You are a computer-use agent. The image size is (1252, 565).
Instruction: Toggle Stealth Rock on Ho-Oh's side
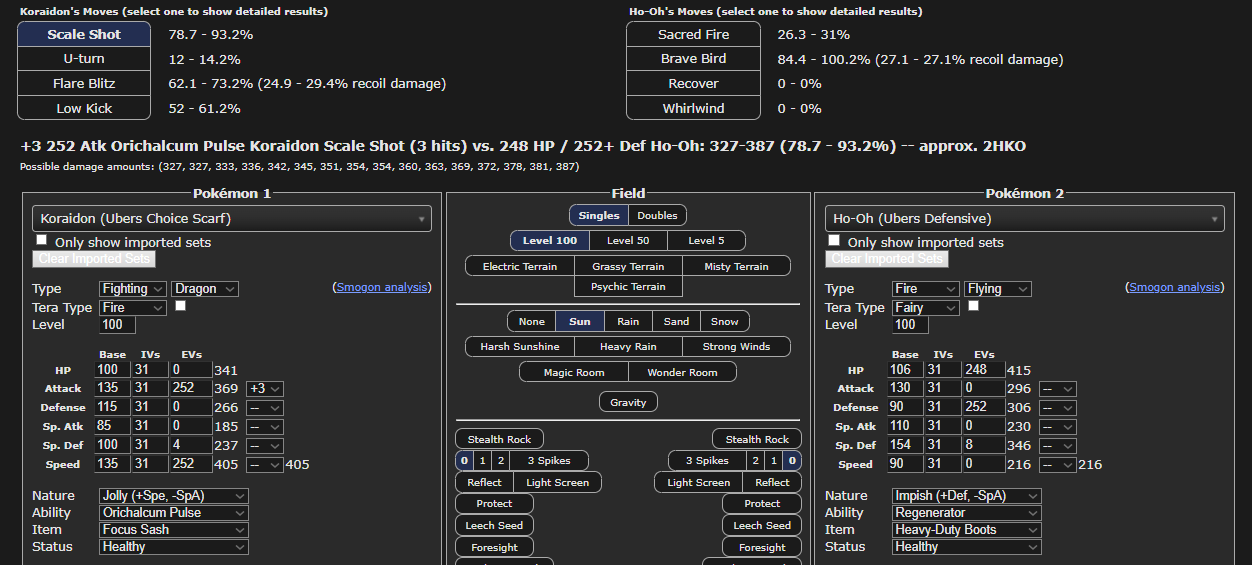757,439
